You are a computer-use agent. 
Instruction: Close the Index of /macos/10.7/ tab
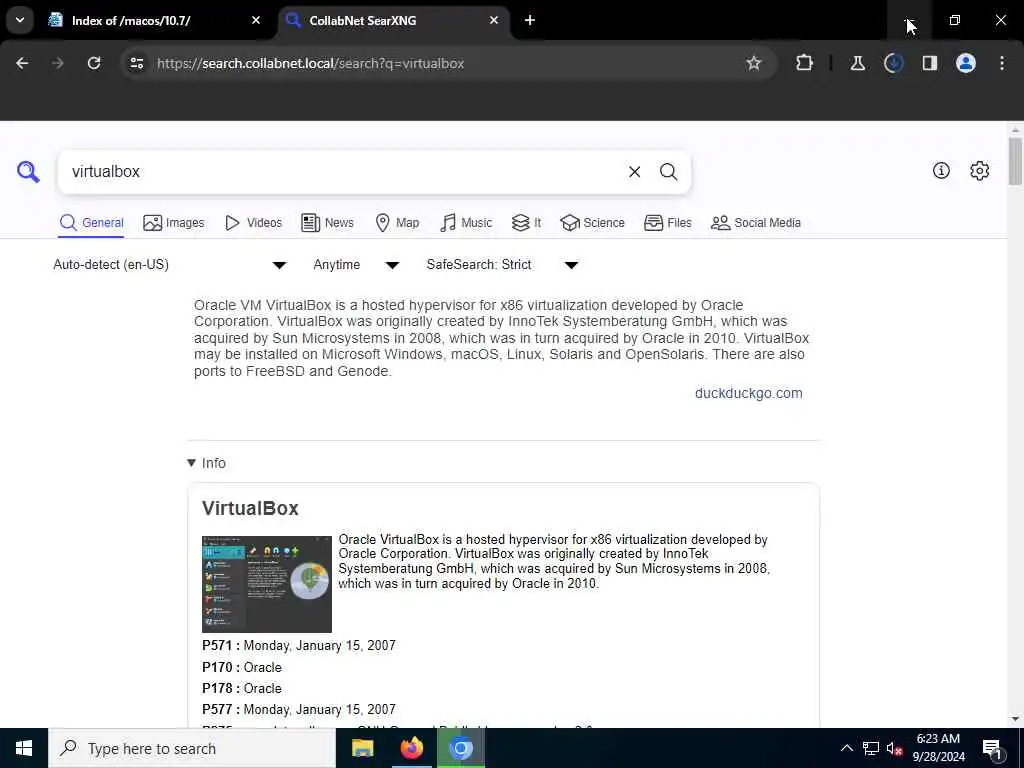(256, 20)
